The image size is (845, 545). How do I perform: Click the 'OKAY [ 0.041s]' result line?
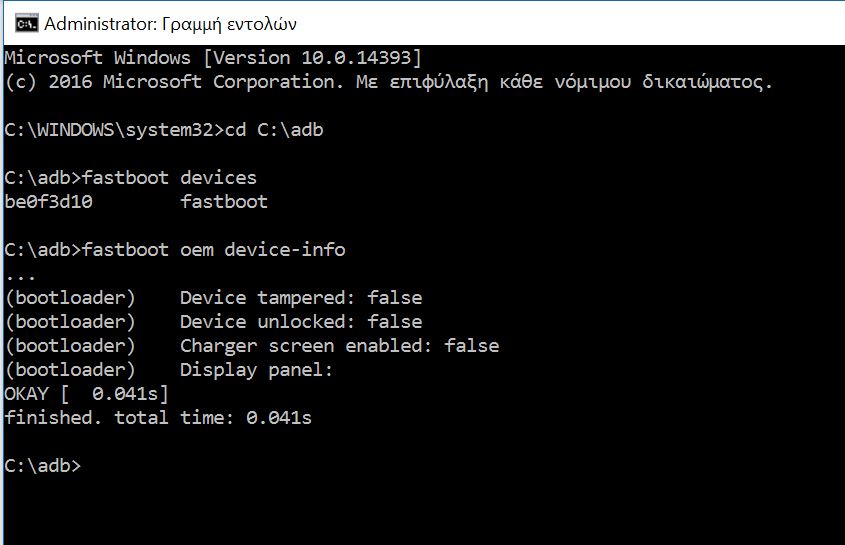87,394
